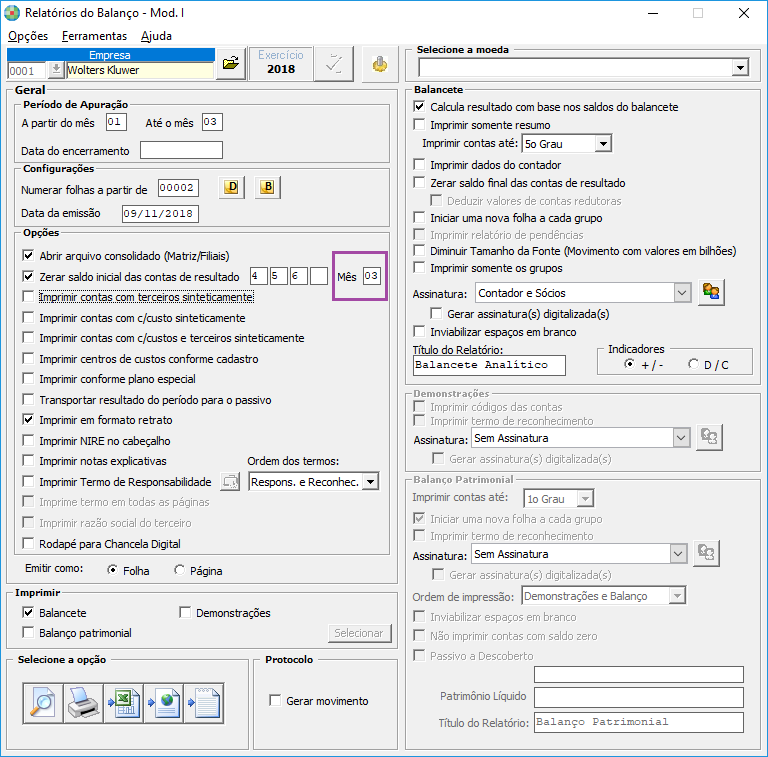
Task: Check Imprimir conforme plano especial
Action: tap(28, 378)
